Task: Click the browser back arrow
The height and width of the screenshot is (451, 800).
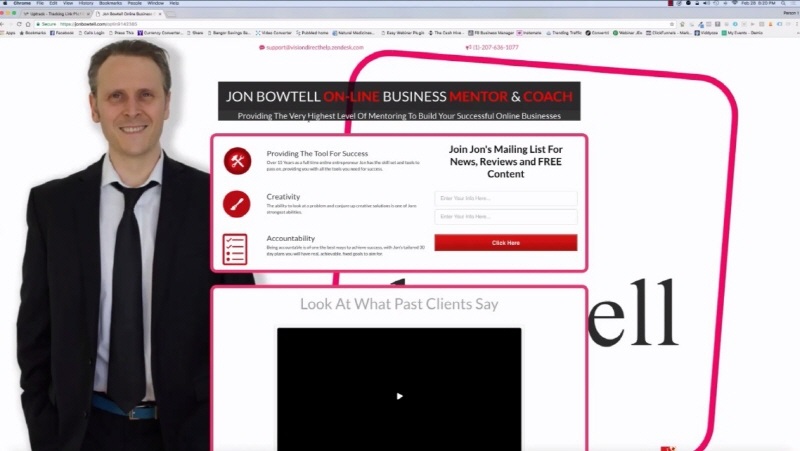Action: click(x=3, y=24)
